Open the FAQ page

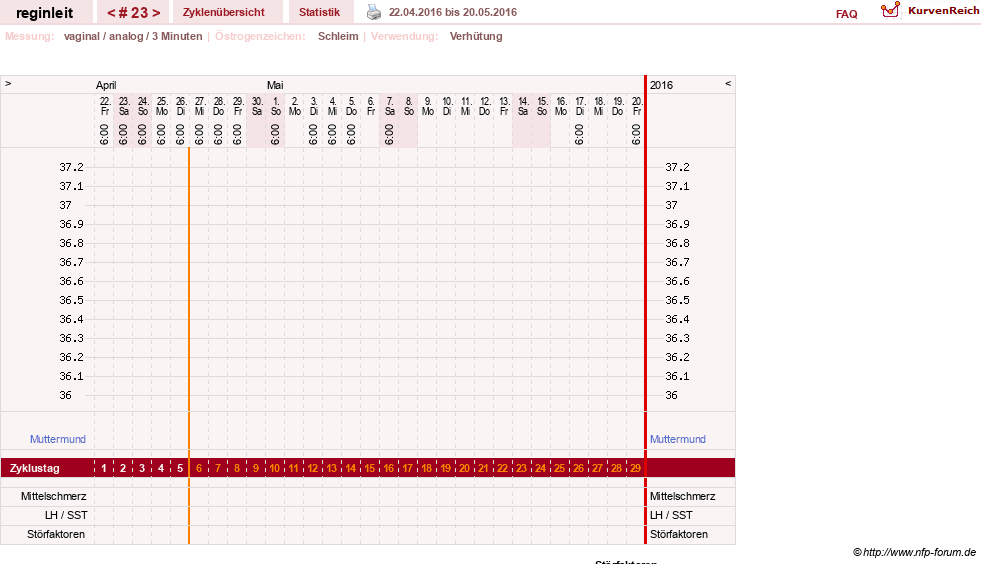pos(846,14)
